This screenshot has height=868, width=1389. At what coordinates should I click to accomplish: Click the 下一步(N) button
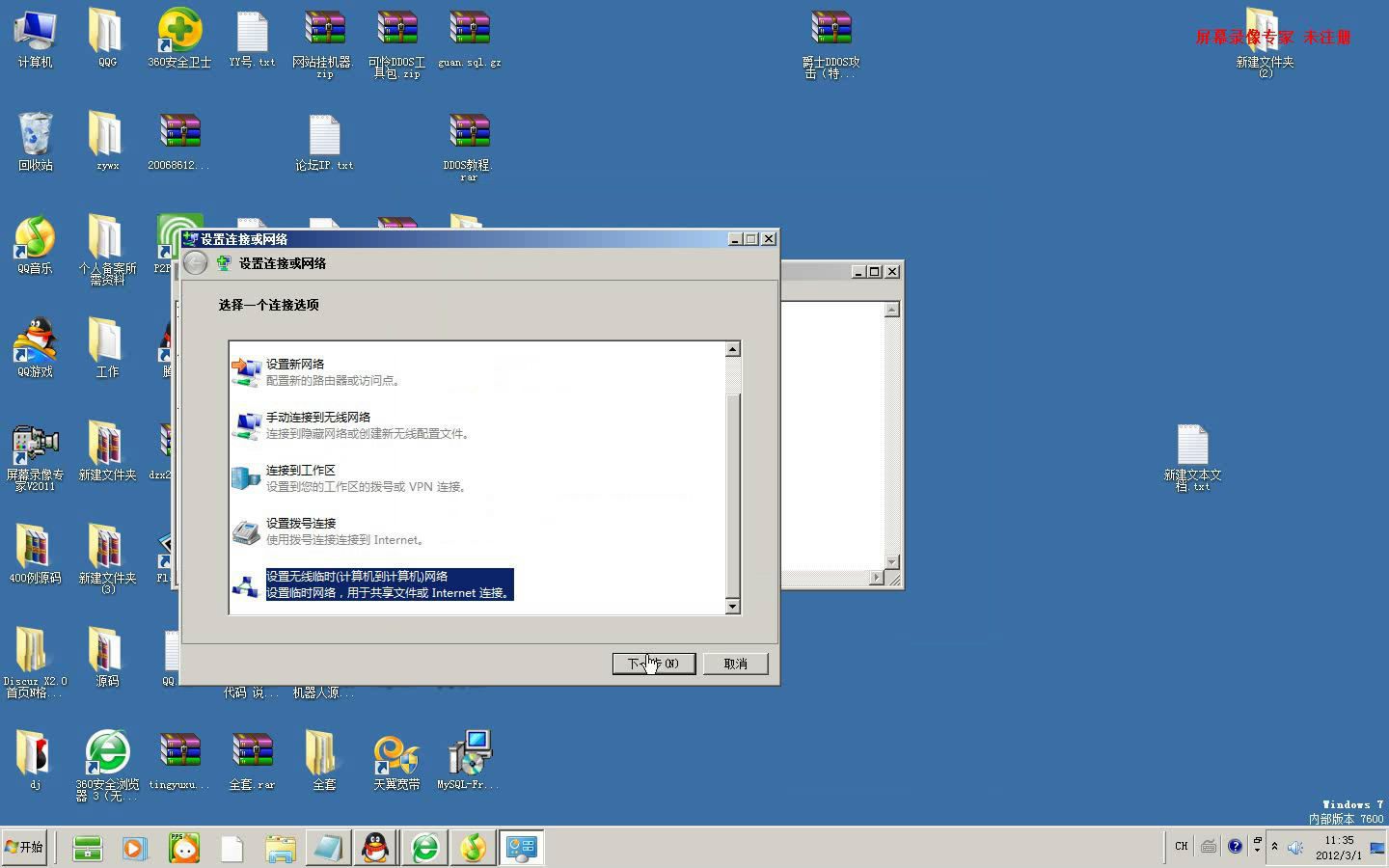coord(653,664)
